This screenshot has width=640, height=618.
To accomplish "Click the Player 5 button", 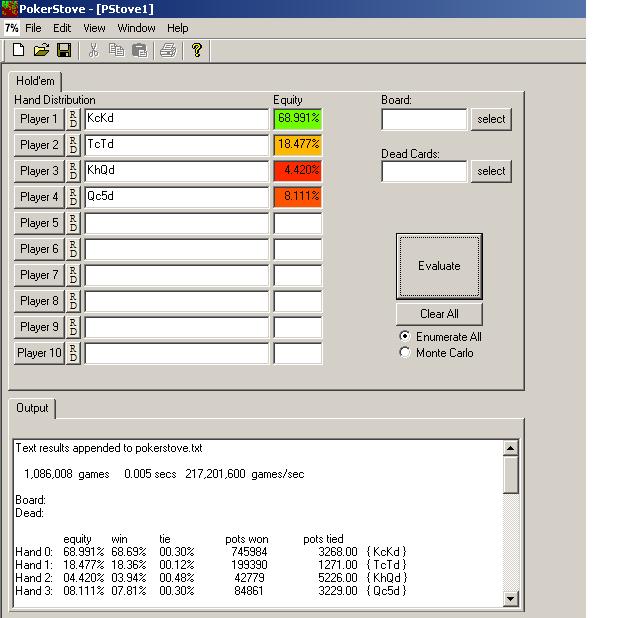I will click(39, 223).
